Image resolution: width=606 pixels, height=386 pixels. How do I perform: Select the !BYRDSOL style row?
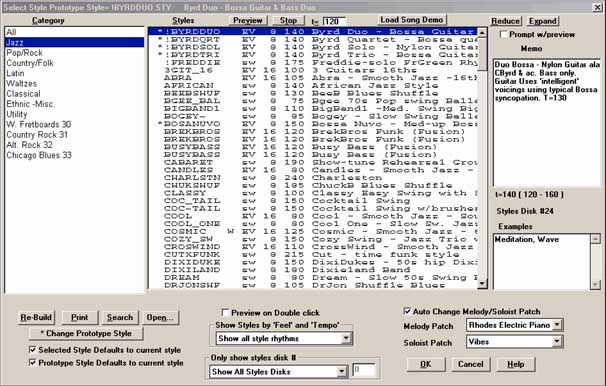313,47
